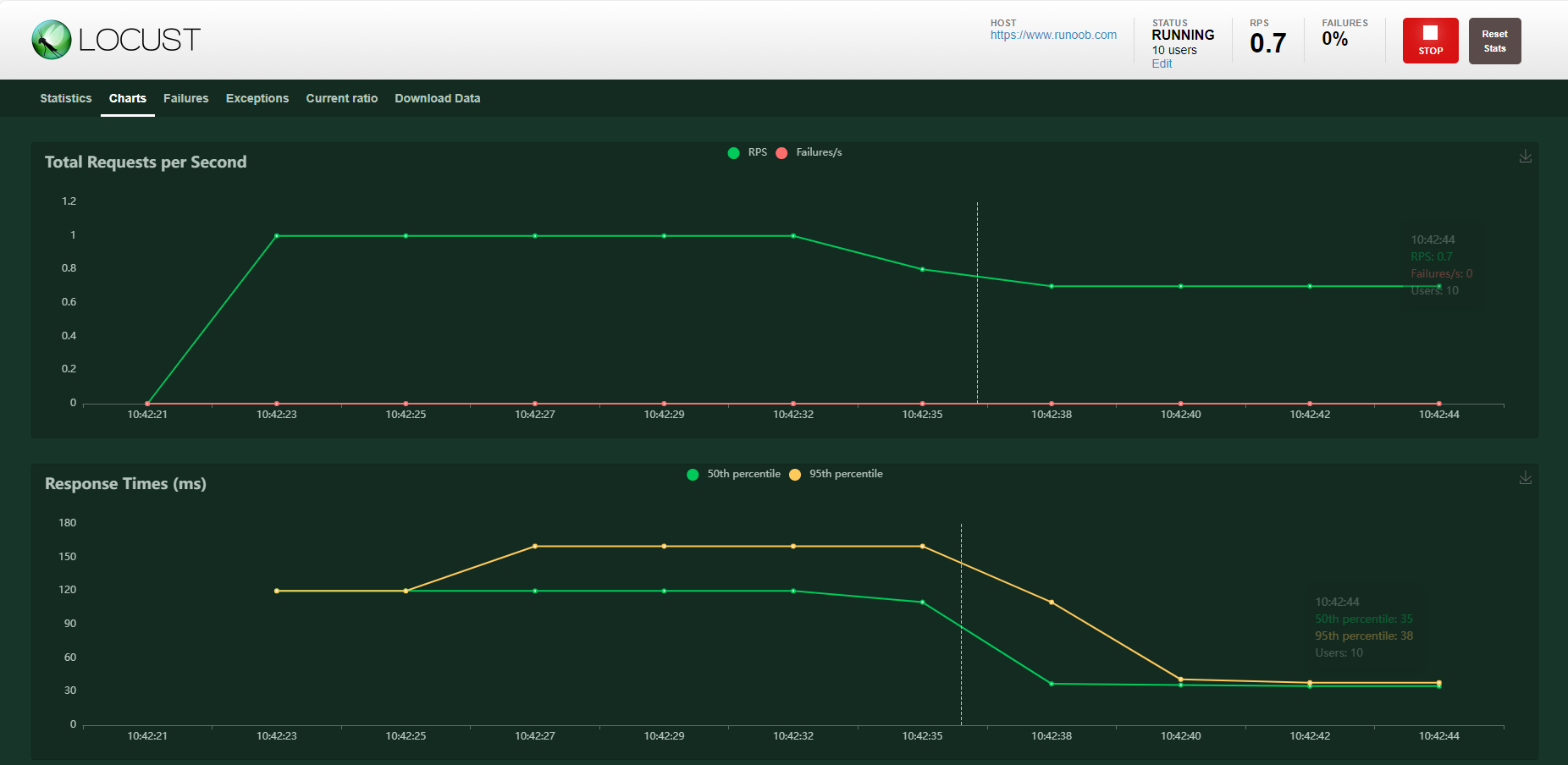Screen dimensions: 1568x765
Task: Open the Failures tab
Action: click(x=186, y=98)
